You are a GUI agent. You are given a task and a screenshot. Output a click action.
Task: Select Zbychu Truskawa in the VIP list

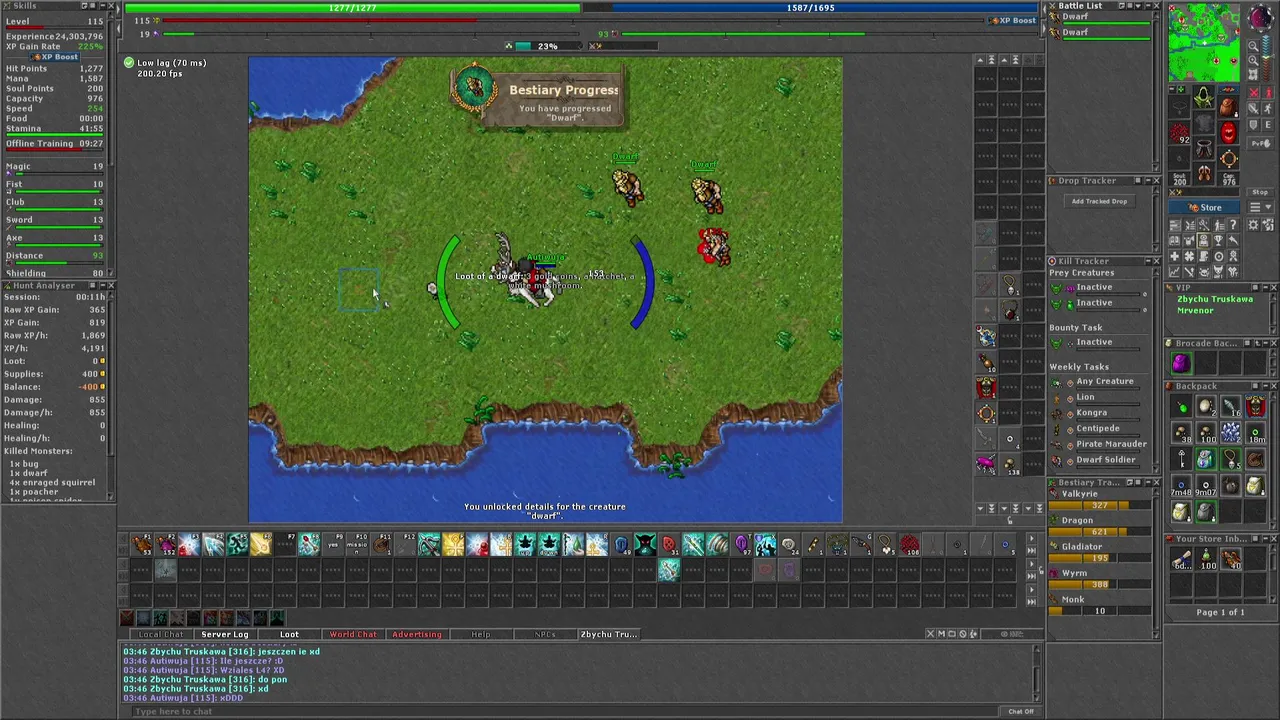tap(1215, 299)
